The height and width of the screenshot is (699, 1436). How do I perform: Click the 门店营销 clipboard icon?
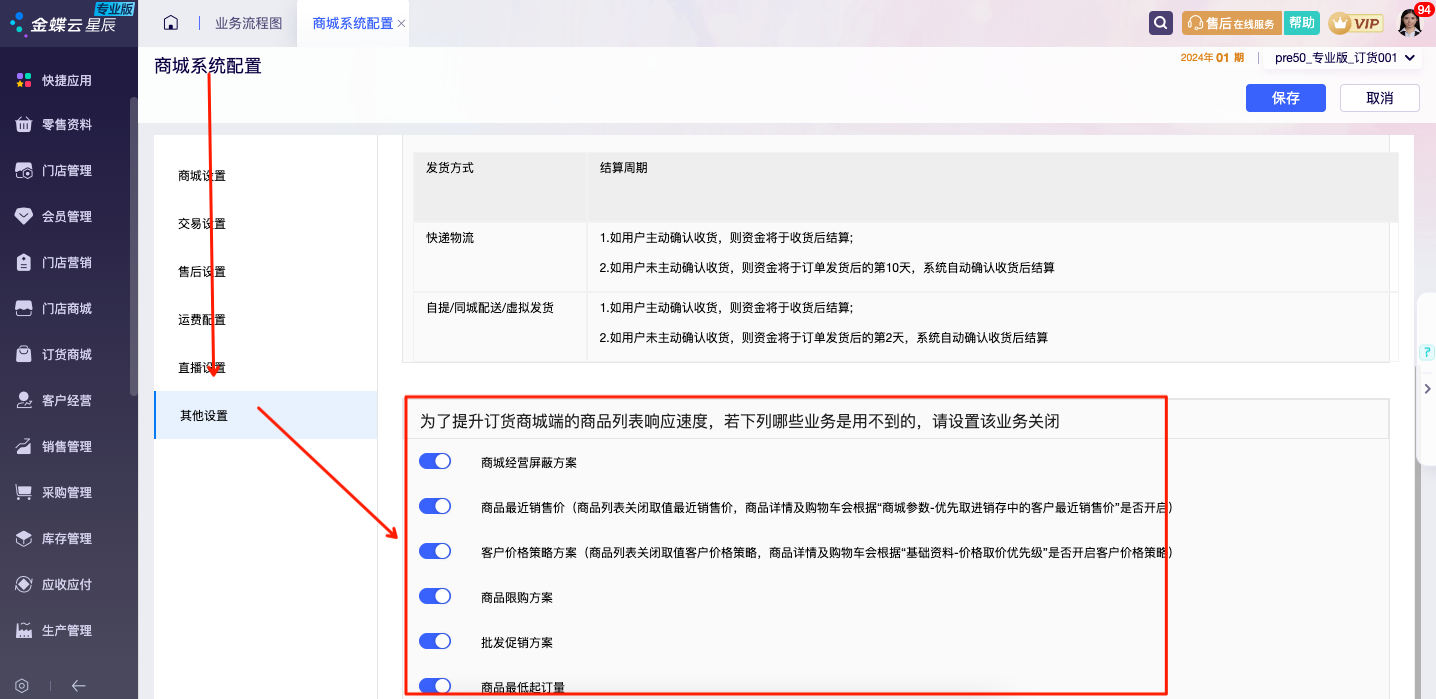tap(24, 263)
